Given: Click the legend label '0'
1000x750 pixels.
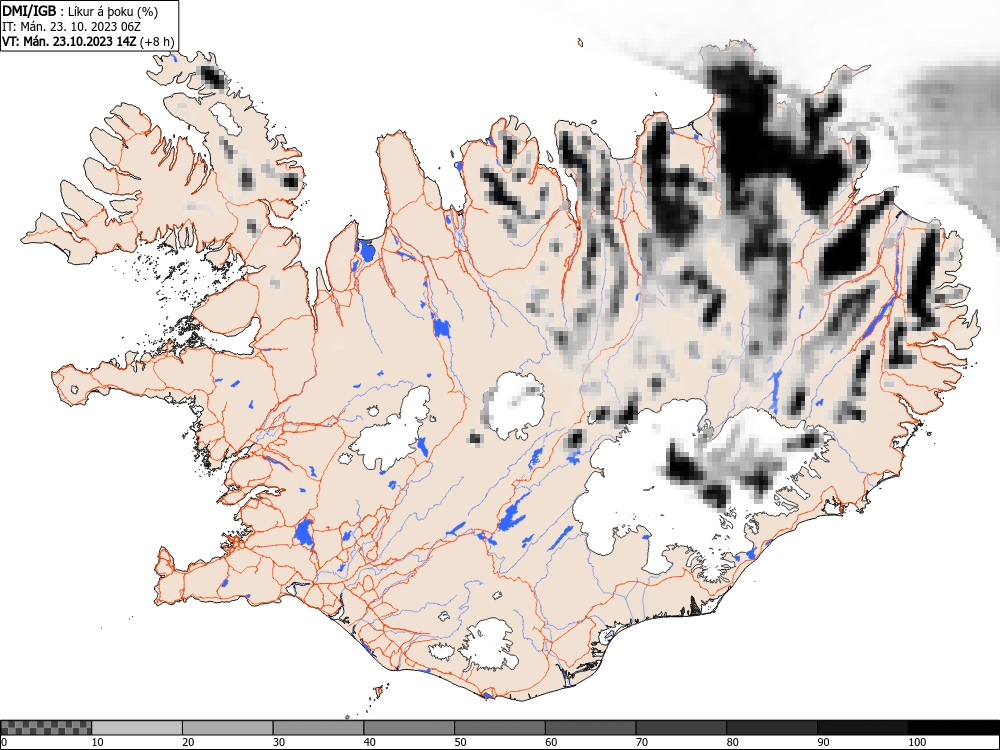Looking at the screenshot, I should (4, 742).
